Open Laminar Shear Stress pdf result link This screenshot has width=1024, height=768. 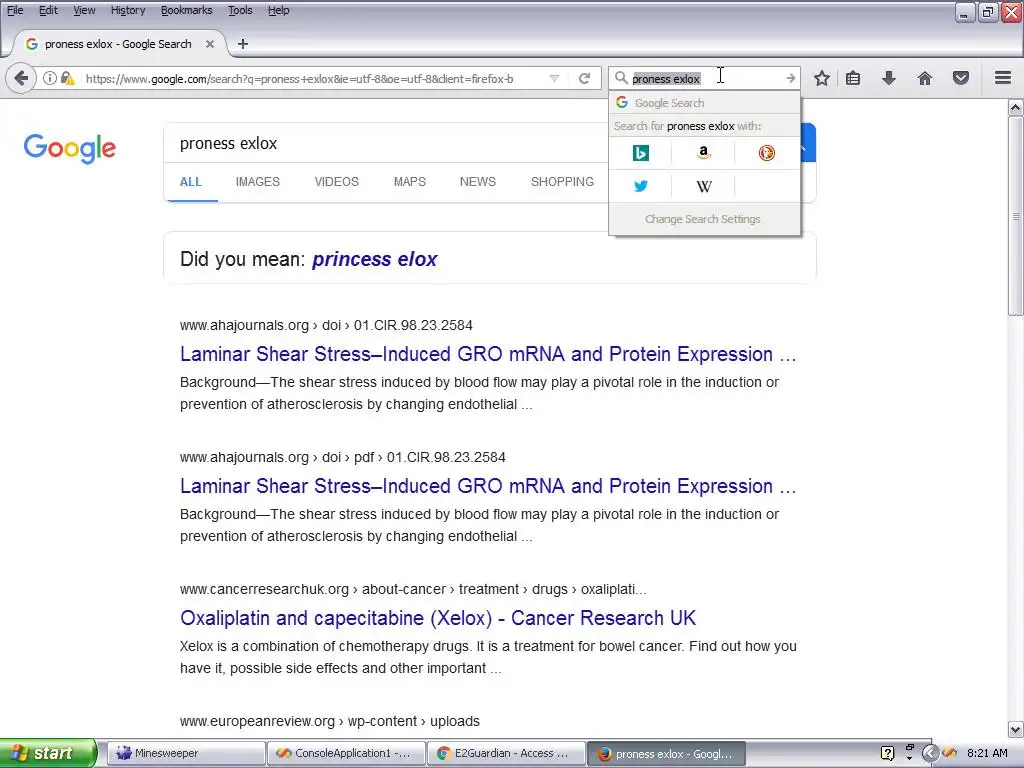click(488, 486)
